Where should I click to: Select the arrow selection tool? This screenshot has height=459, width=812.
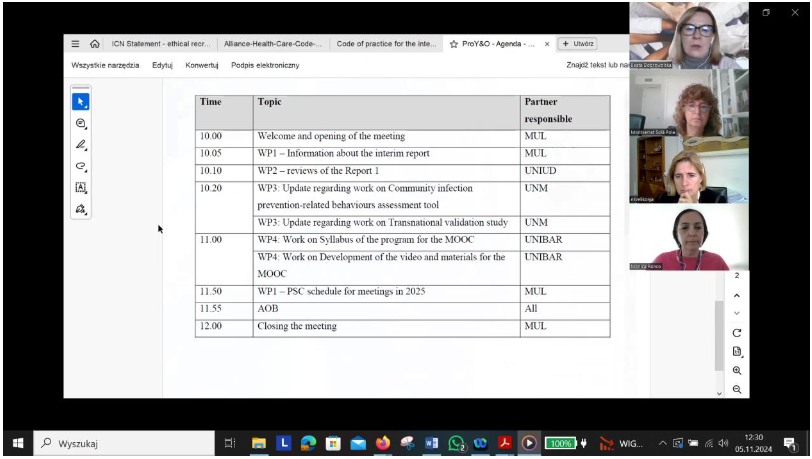tap(81, 102)
